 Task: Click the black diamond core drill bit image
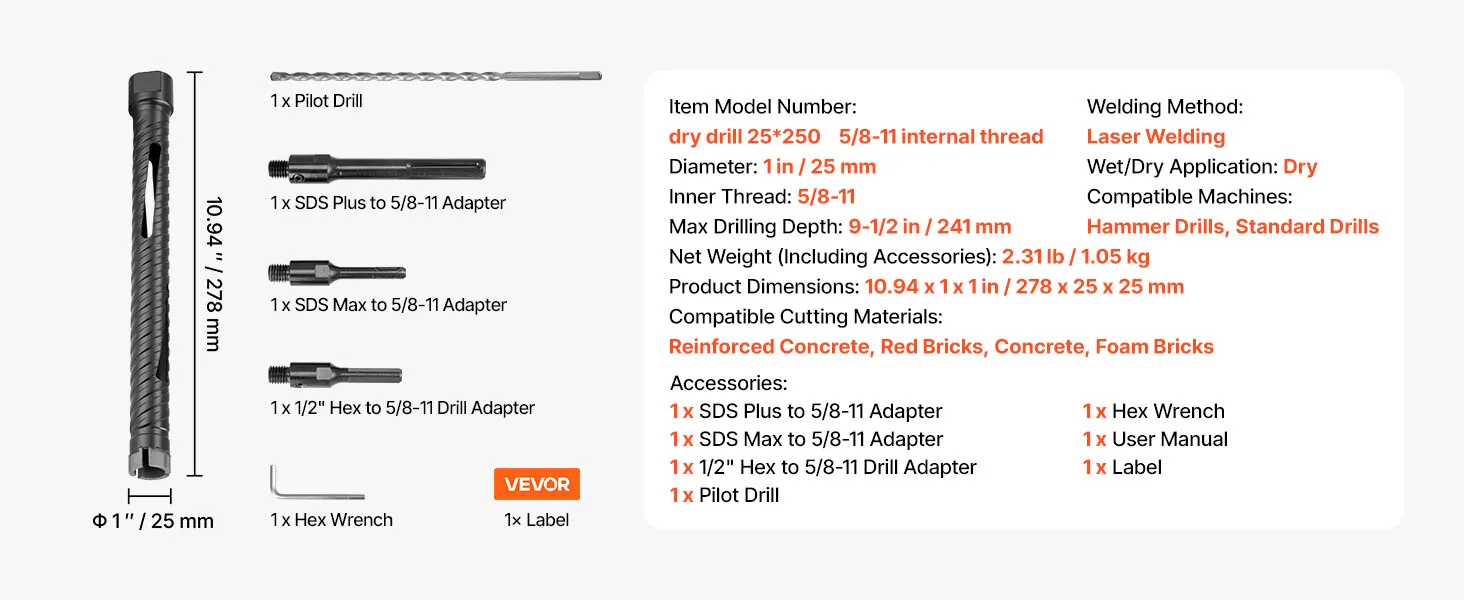point(150,275)
